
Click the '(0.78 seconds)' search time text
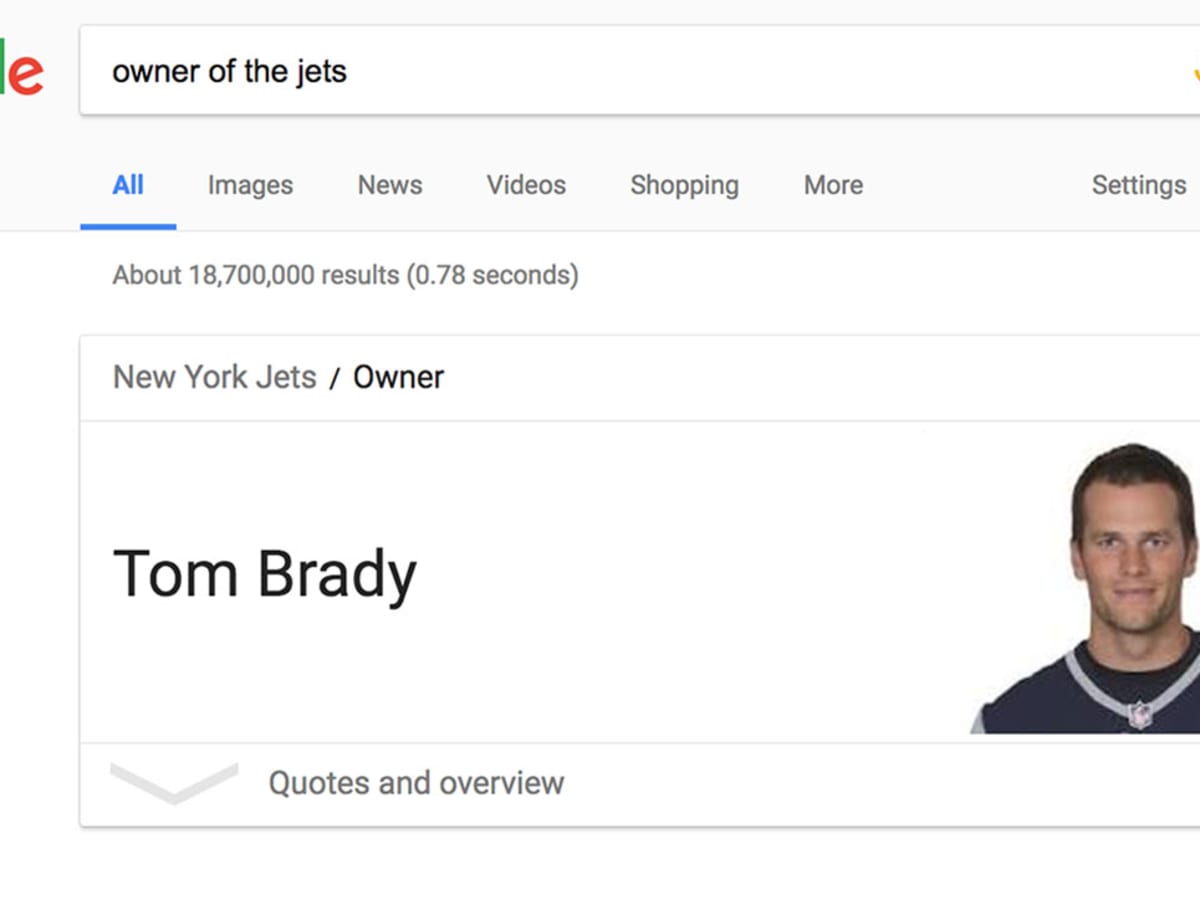492,275
